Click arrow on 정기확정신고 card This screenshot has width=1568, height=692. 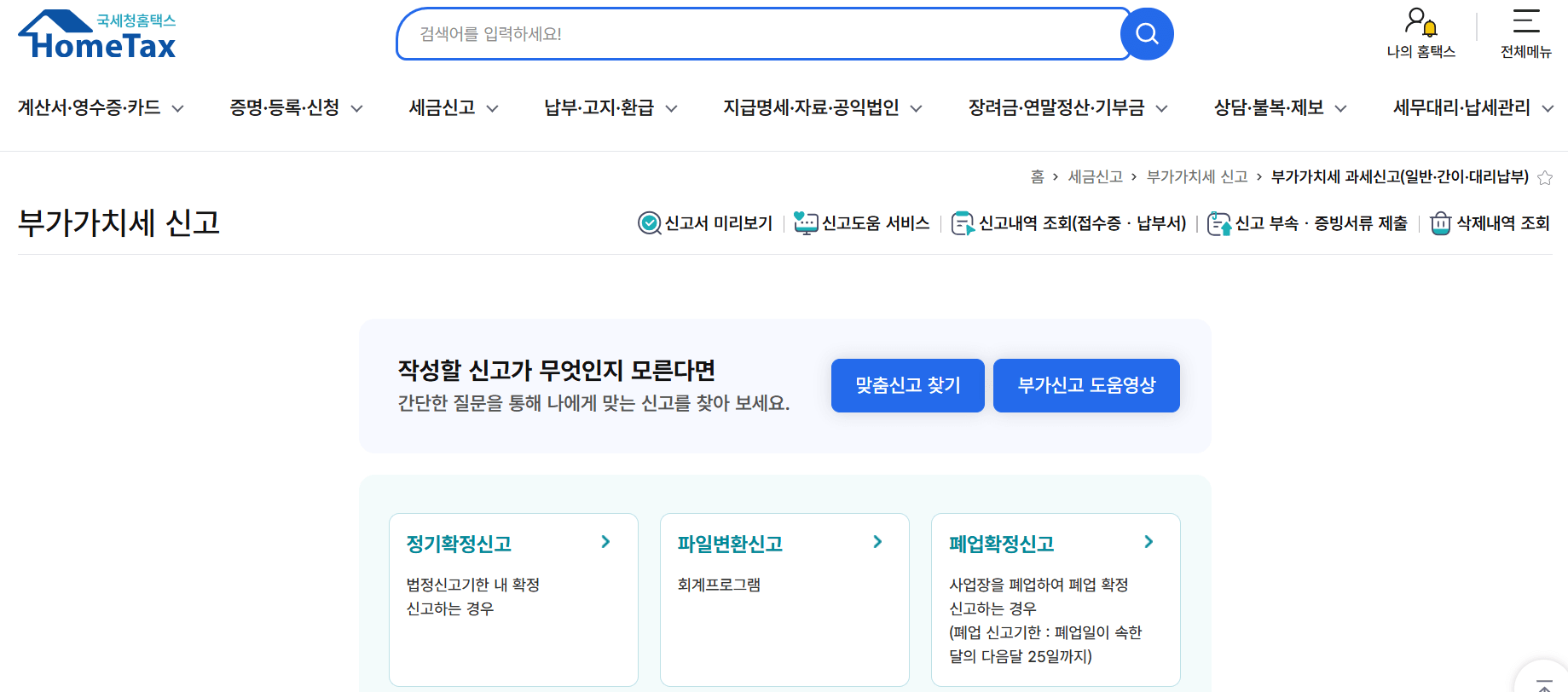[605, 542]
